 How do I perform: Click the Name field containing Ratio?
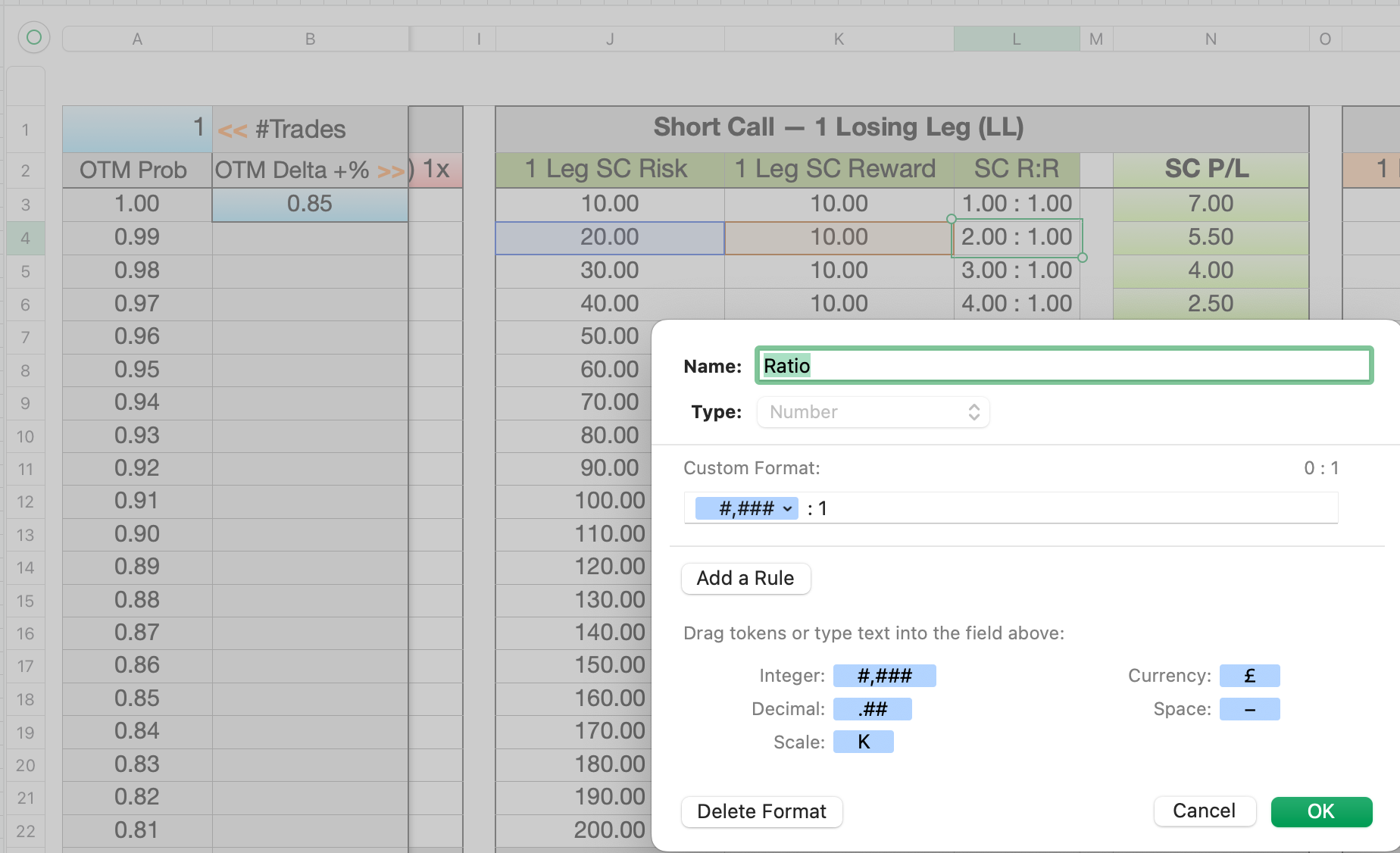pyautogui.click(x=1064, y=366)
